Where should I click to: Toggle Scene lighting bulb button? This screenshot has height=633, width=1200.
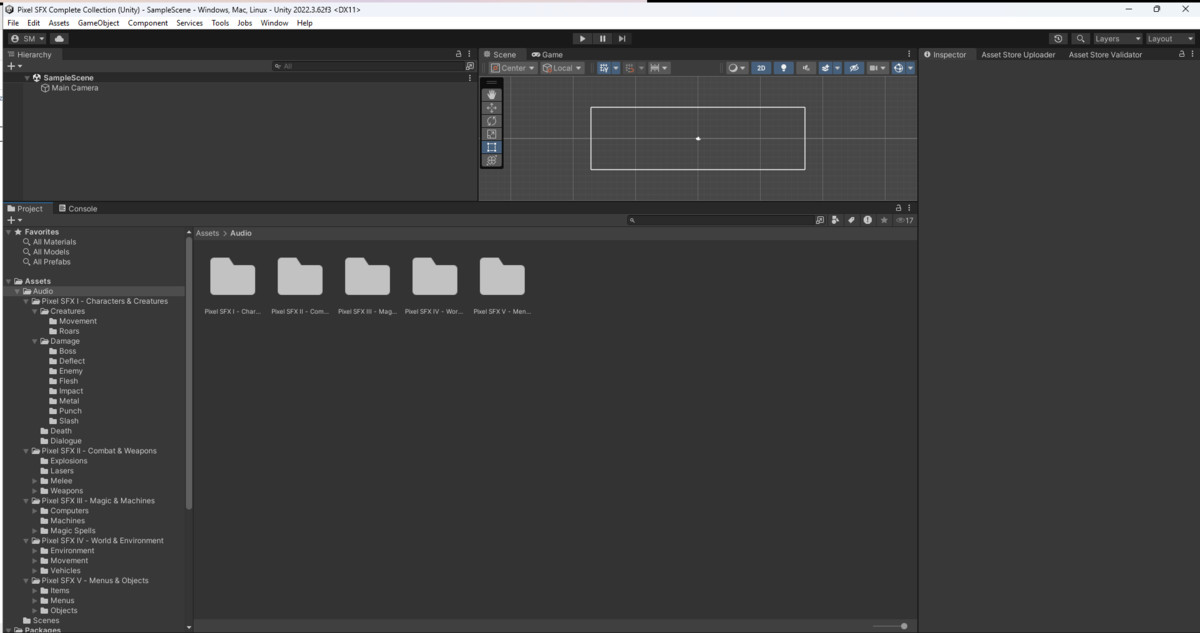point(784,68)
